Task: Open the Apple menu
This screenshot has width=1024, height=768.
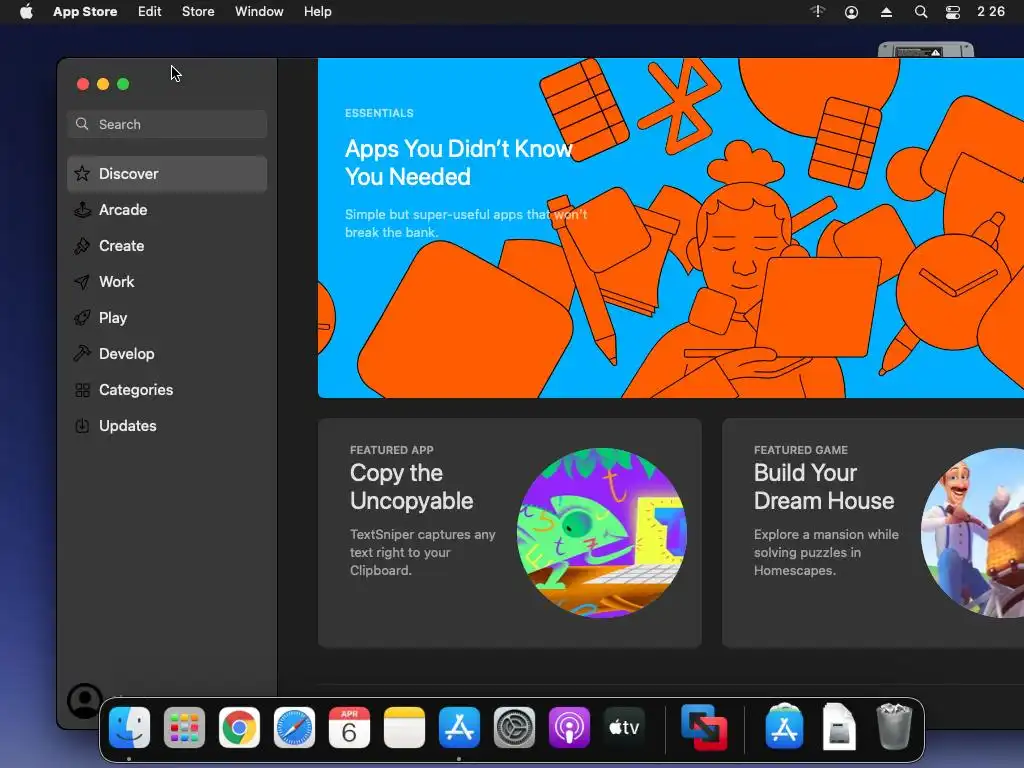Action: 26,12
